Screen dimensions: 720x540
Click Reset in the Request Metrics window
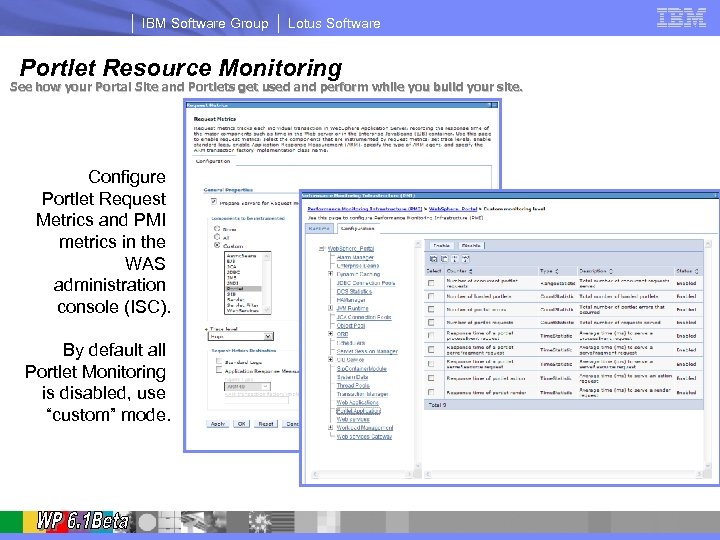coord(266,424)
